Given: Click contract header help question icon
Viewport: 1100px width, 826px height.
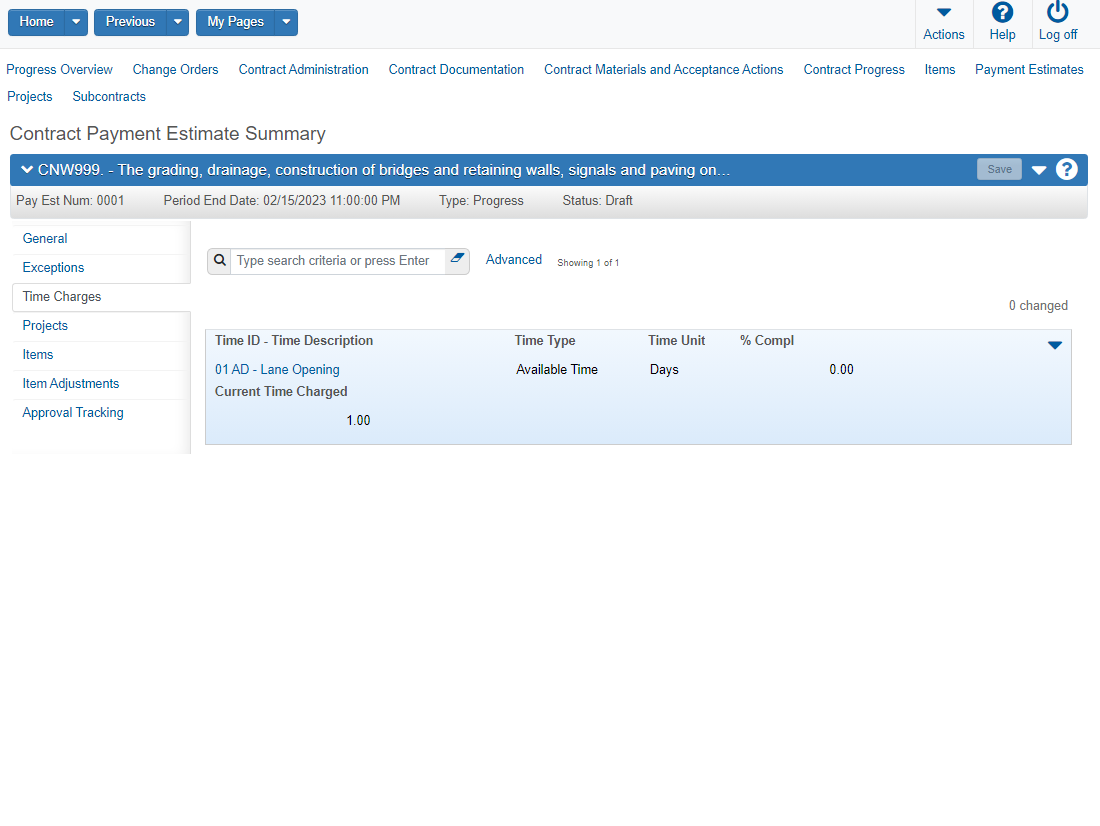Looking at the screenshot, I should coord(1066,169).
